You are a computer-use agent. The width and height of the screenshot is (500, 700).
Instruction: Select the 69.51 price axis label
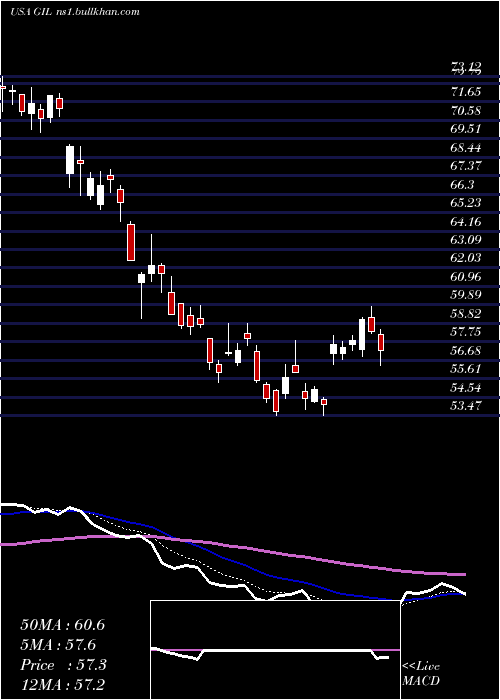point(466,129)
